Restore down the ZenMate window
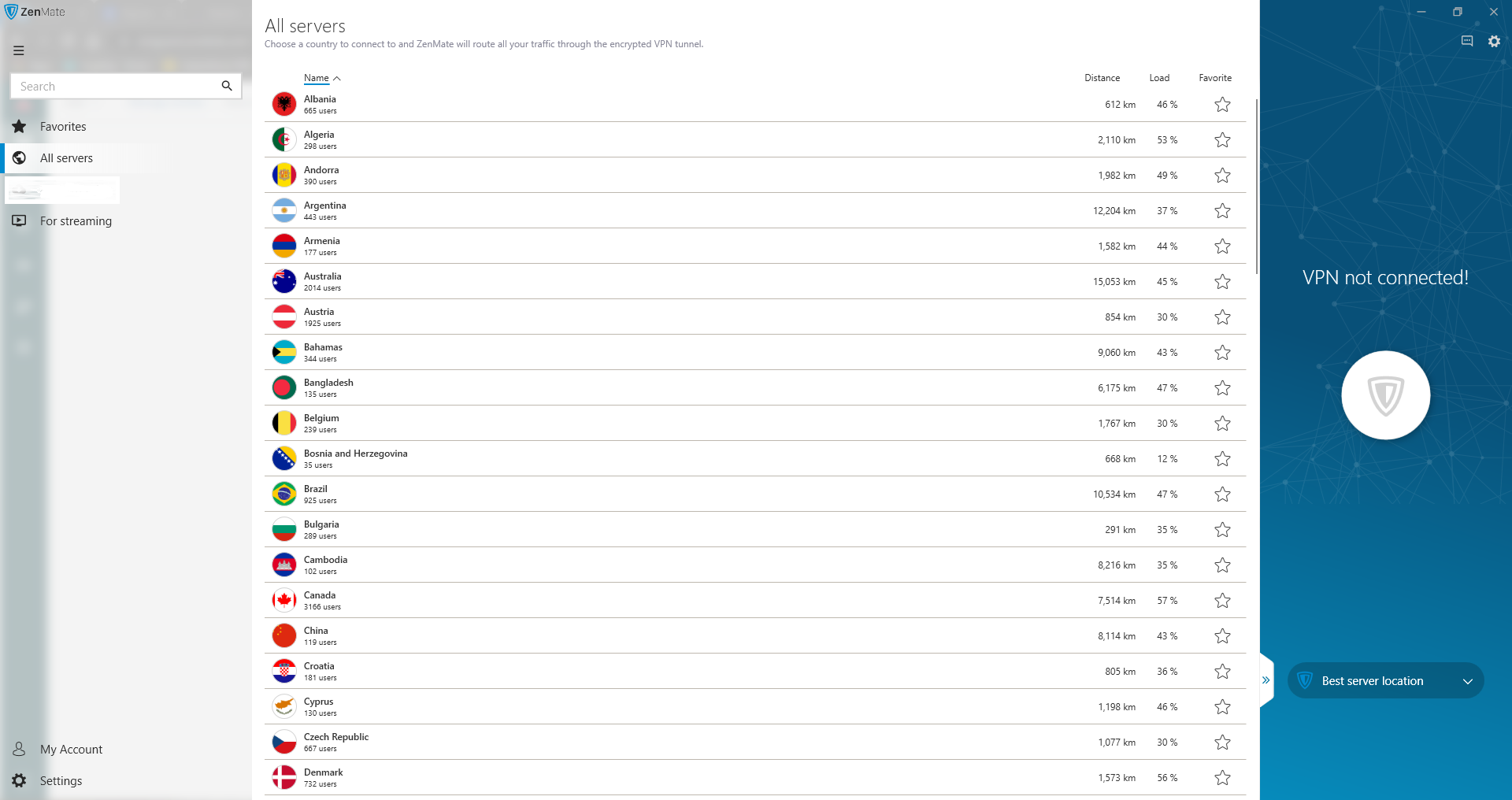 pyautogui.click(x=1458, y=12)
